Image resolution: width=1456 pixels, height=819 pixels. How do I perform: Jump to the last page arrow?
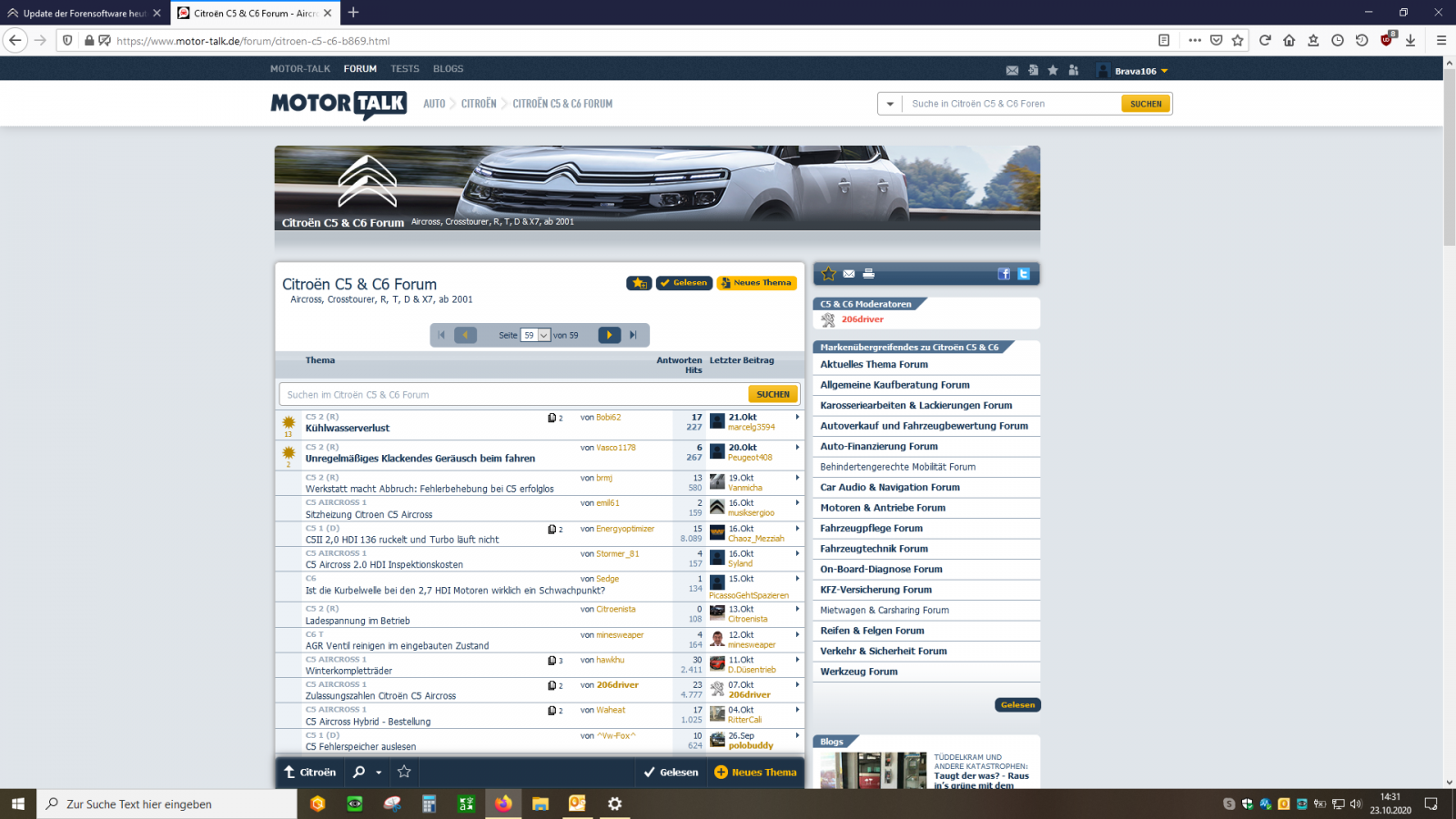click(x=633, y=335)
